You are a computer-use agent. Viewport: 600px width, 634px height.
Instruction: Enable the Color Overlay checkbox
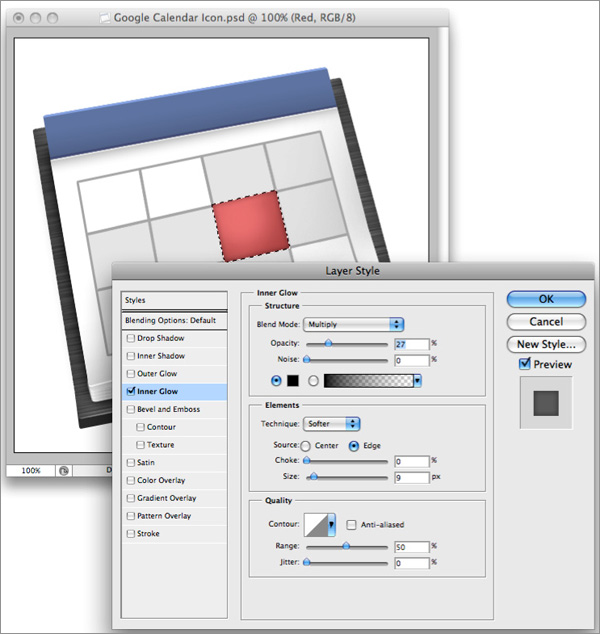tap(131, 480)
